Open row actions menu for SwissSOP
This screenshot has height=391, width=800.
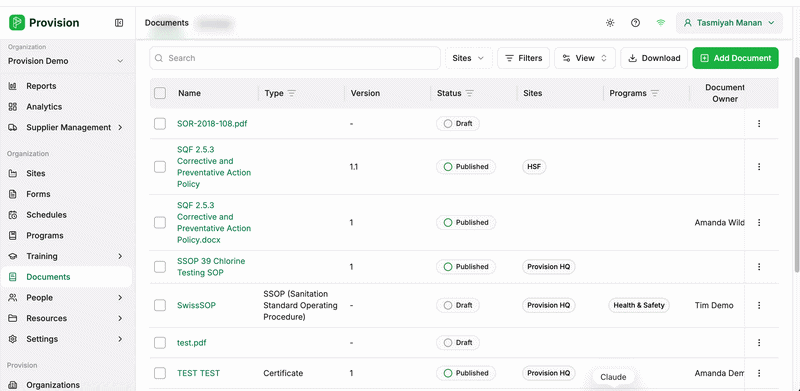point(759,305)
